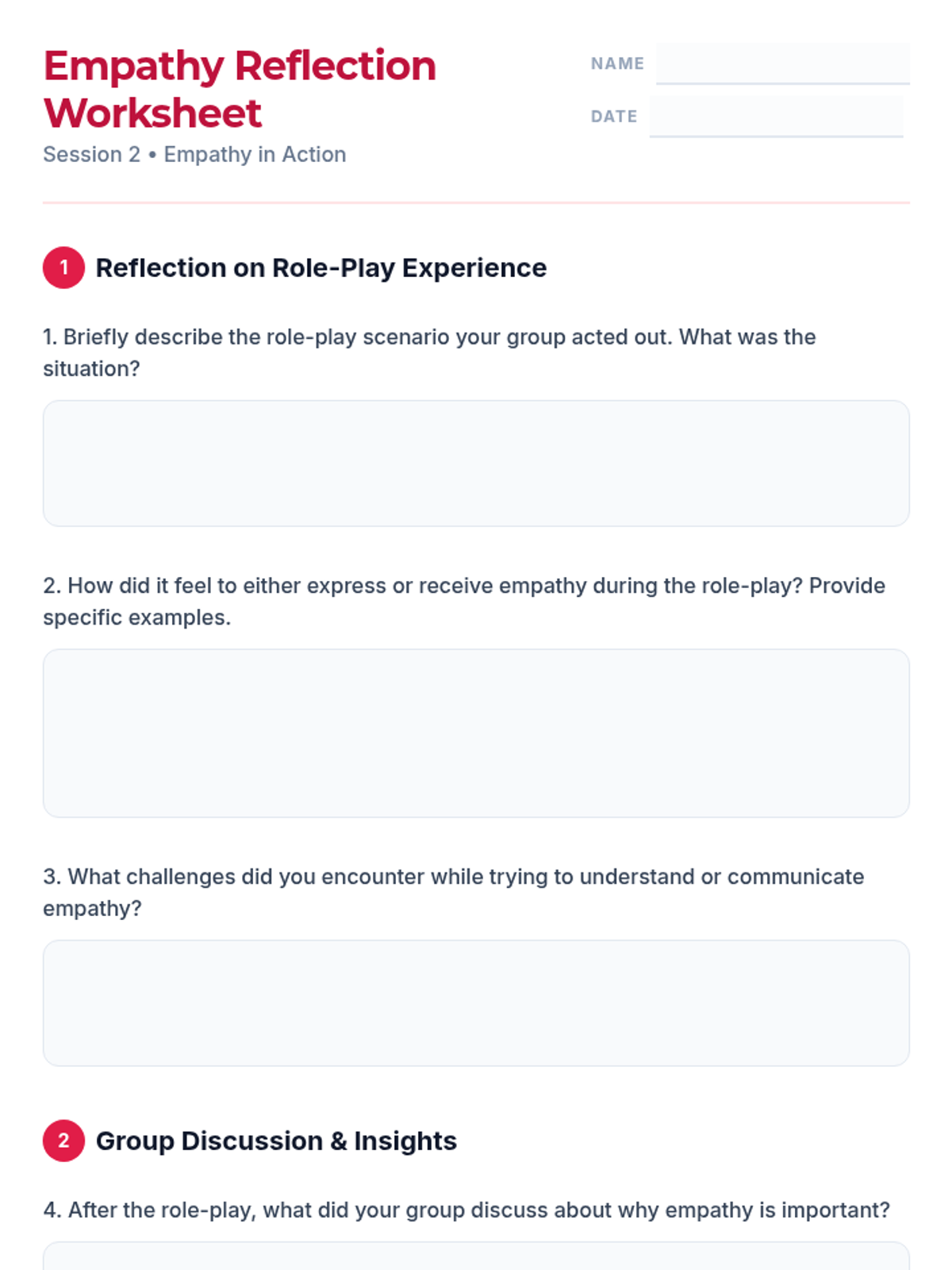Click the 'Empathy Reflection Worksheet' title
This screenshot has height=1270, width=952.
[240, 89]
